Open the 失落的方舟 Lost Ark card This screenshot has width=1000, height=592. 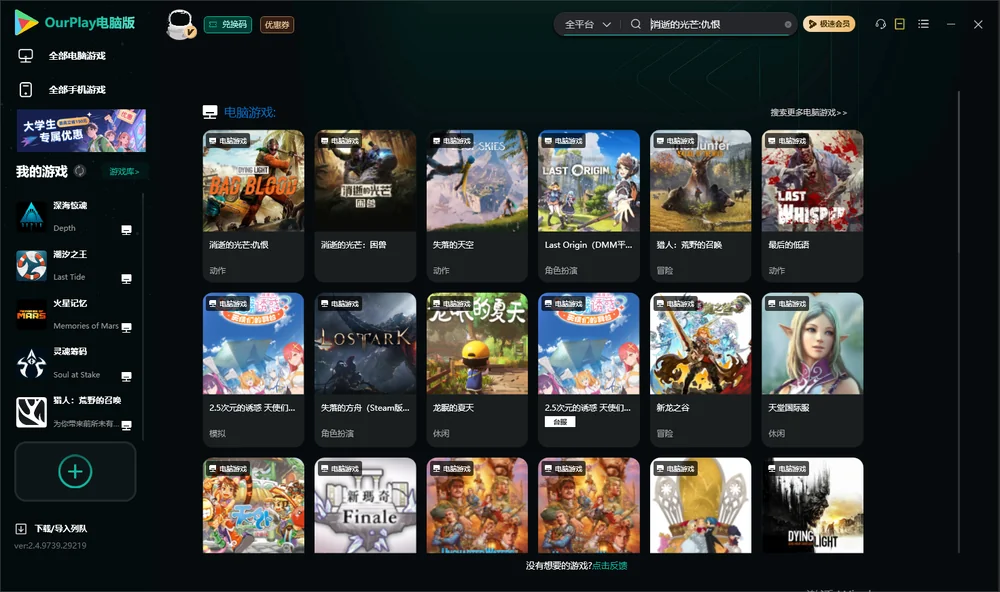coord(365,369)
